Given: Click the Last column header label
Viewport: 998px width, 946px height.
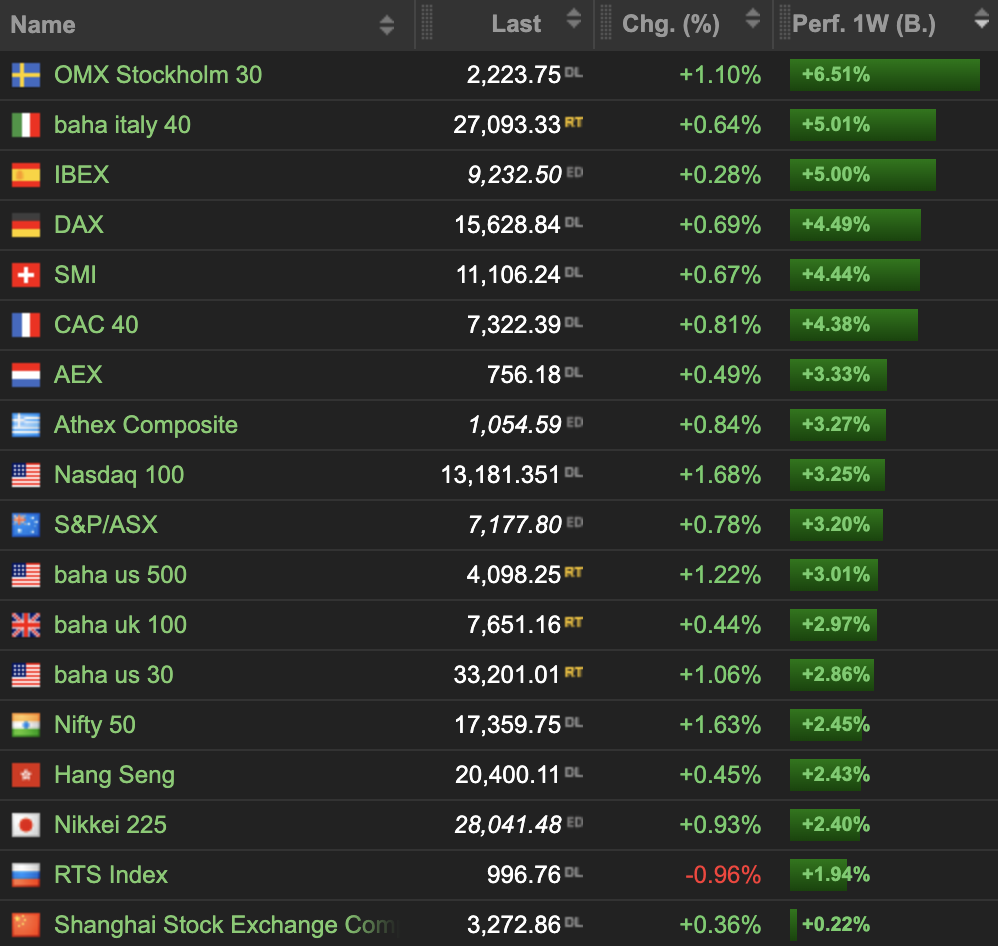Looking at the screenshot, I should (x=516, y=24).
